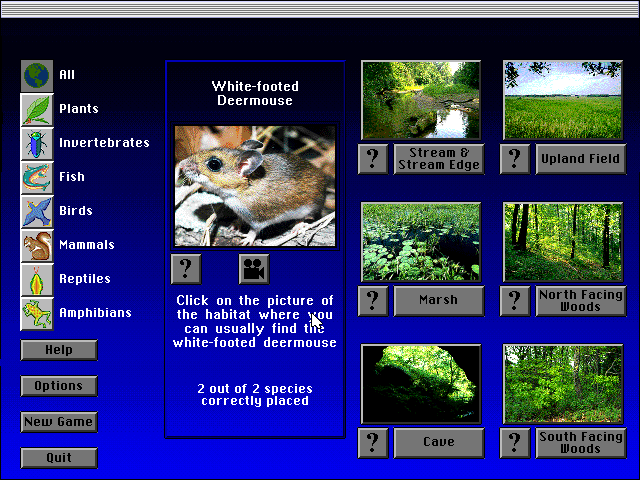The width and height of the screenshot is (640, 480).
Task: Quit the game
Action: (x=59, y=458)
